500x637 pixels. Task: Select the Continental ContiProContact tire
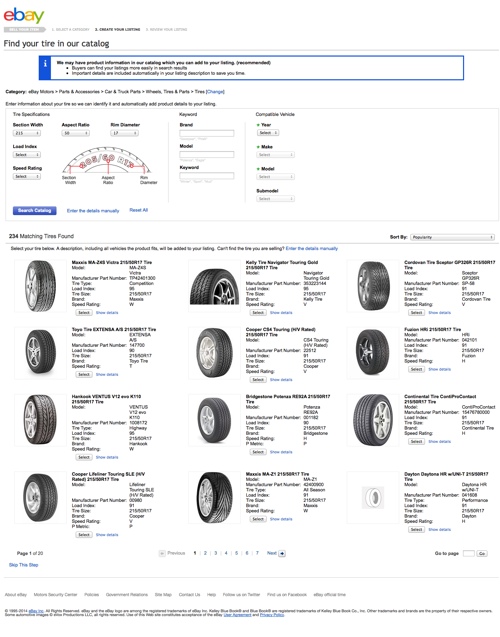pos(416,442)
